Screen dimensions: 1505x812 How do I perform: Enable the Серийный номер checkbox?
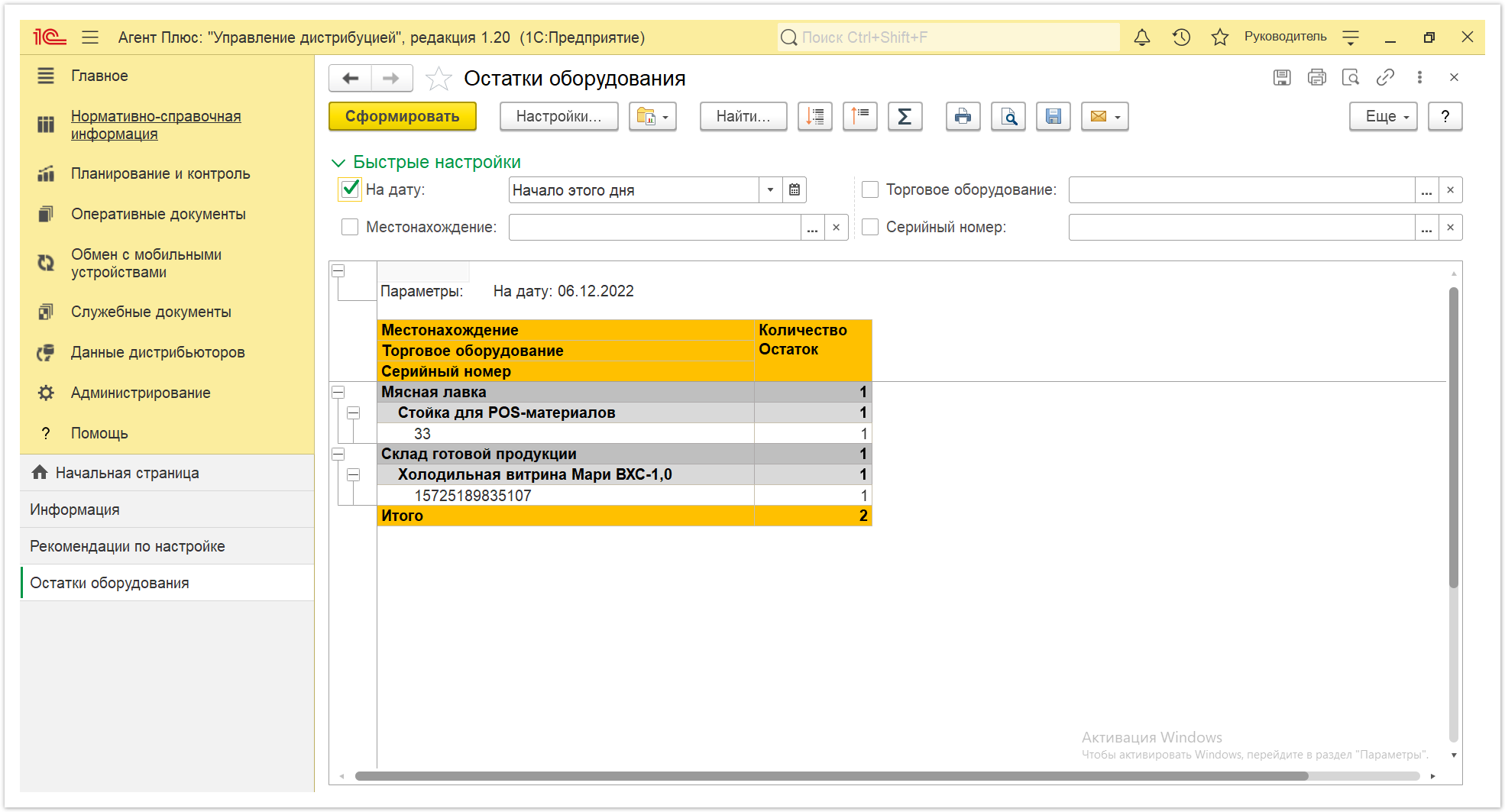click(x=870, y=227)
